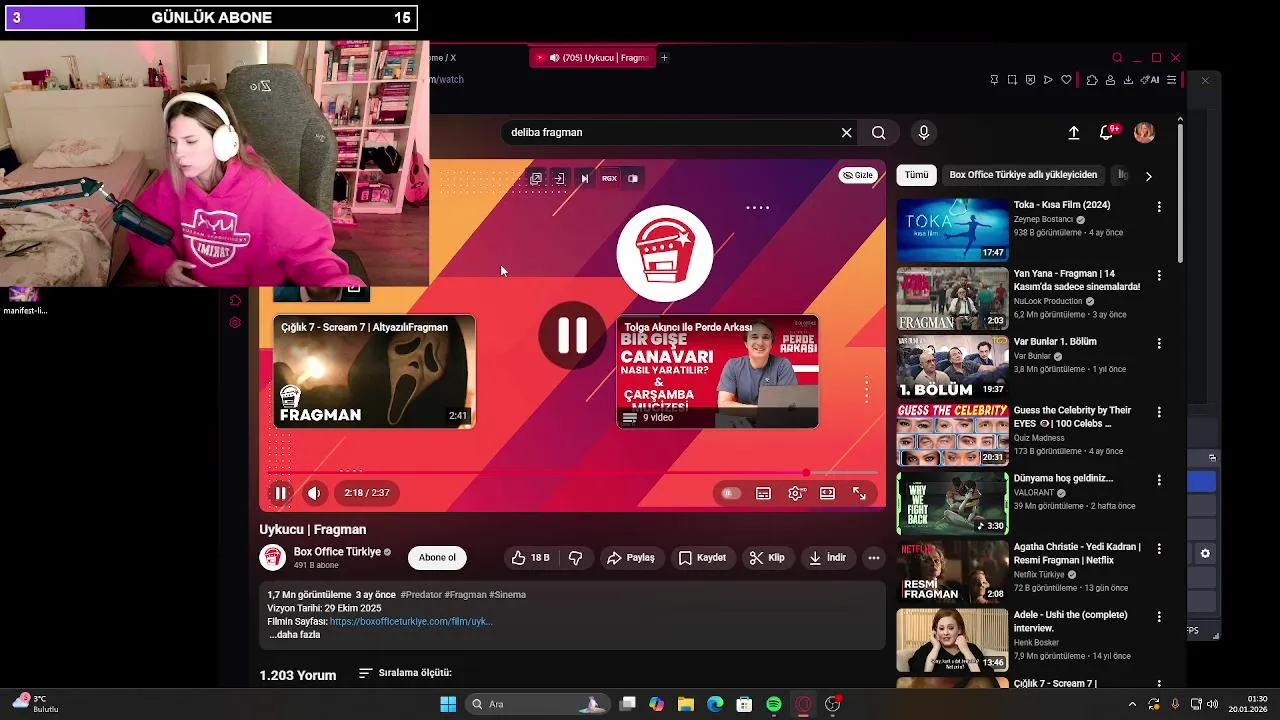Open more actions menu beside İndir
Screen dimensions: 1280x720
[874, 558]
